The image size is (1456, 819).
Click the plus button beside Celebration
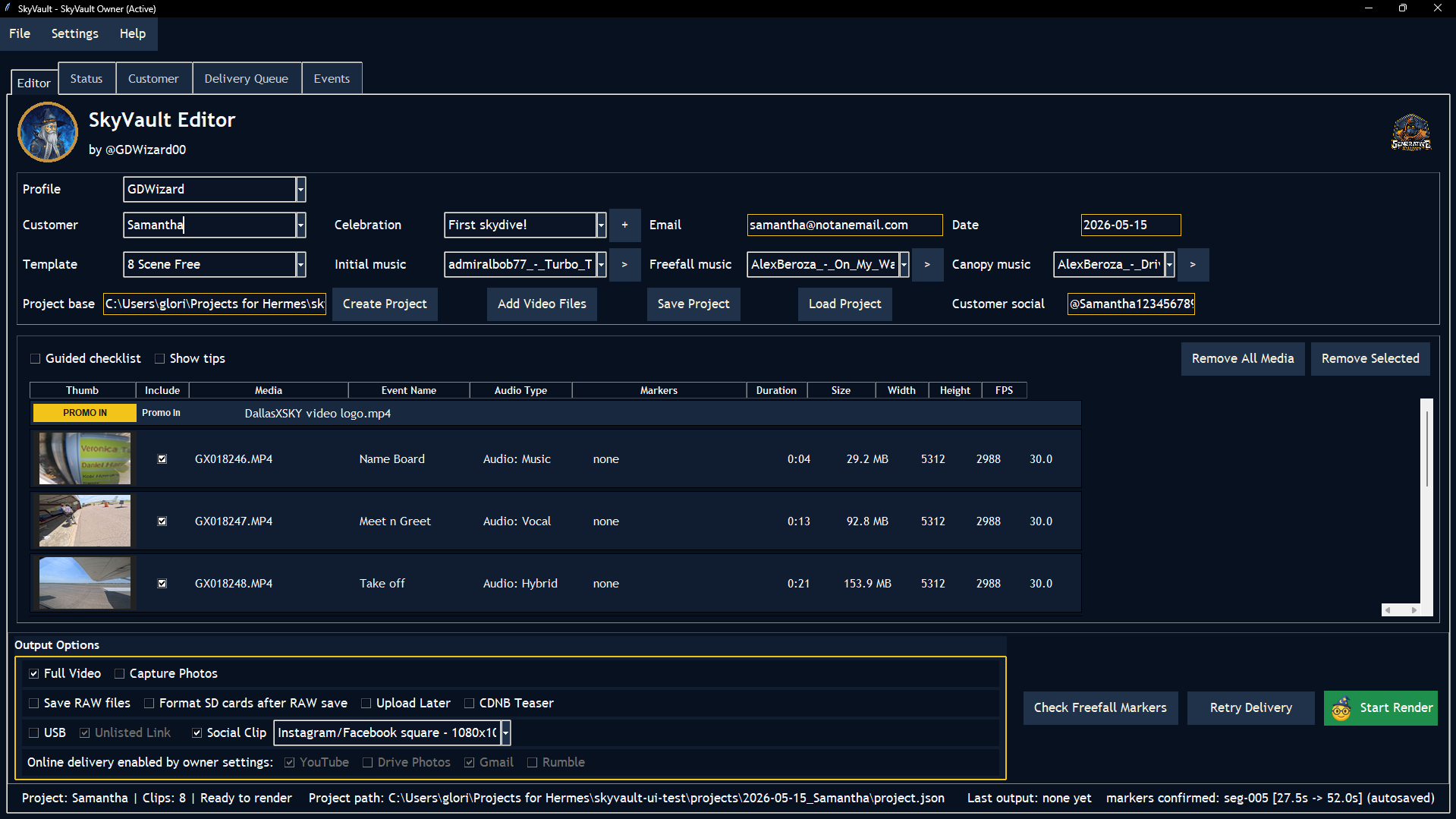pos(624,225)
